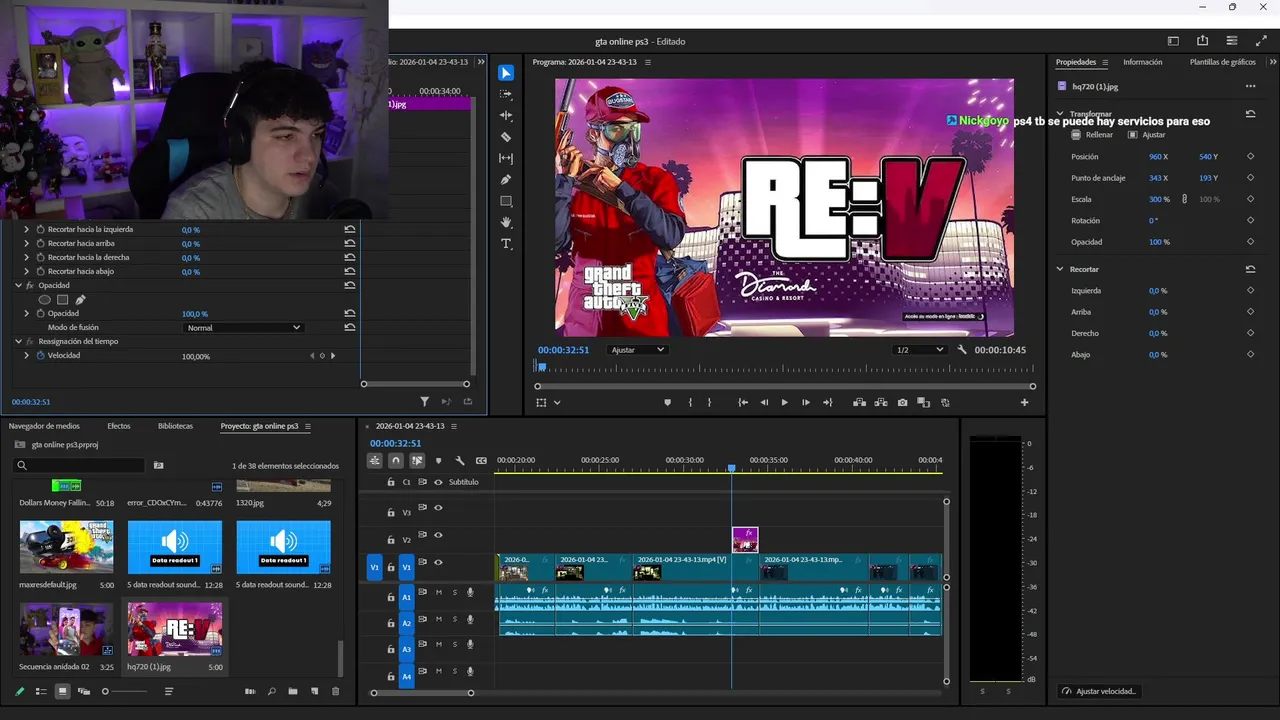
Task: Toggle insert sequences as nests
Action: tap(375, 461)
